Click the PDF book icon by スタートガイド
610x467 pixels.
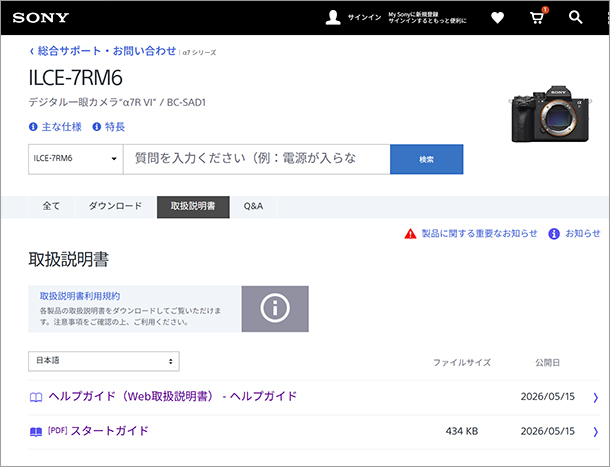tap(36, 432)
